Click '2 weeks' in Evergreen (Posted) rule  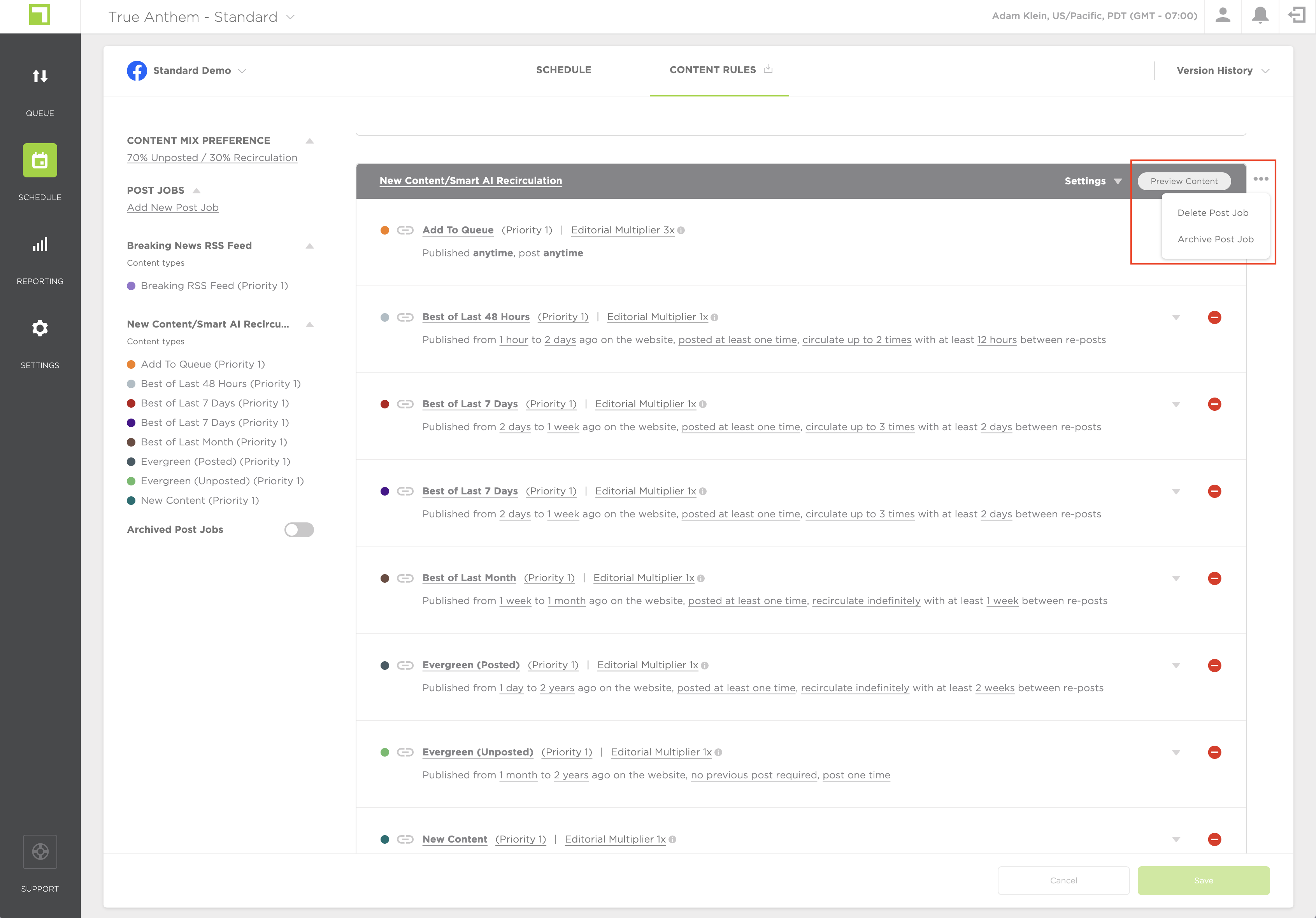[995, 688]
